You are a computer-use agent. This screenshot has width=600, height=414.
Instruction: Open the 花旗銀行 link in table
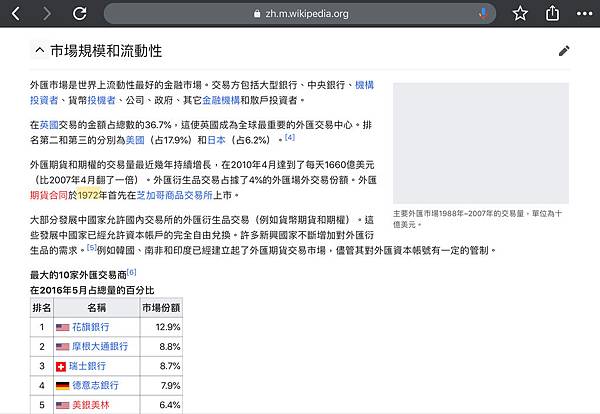coord(91,327)
